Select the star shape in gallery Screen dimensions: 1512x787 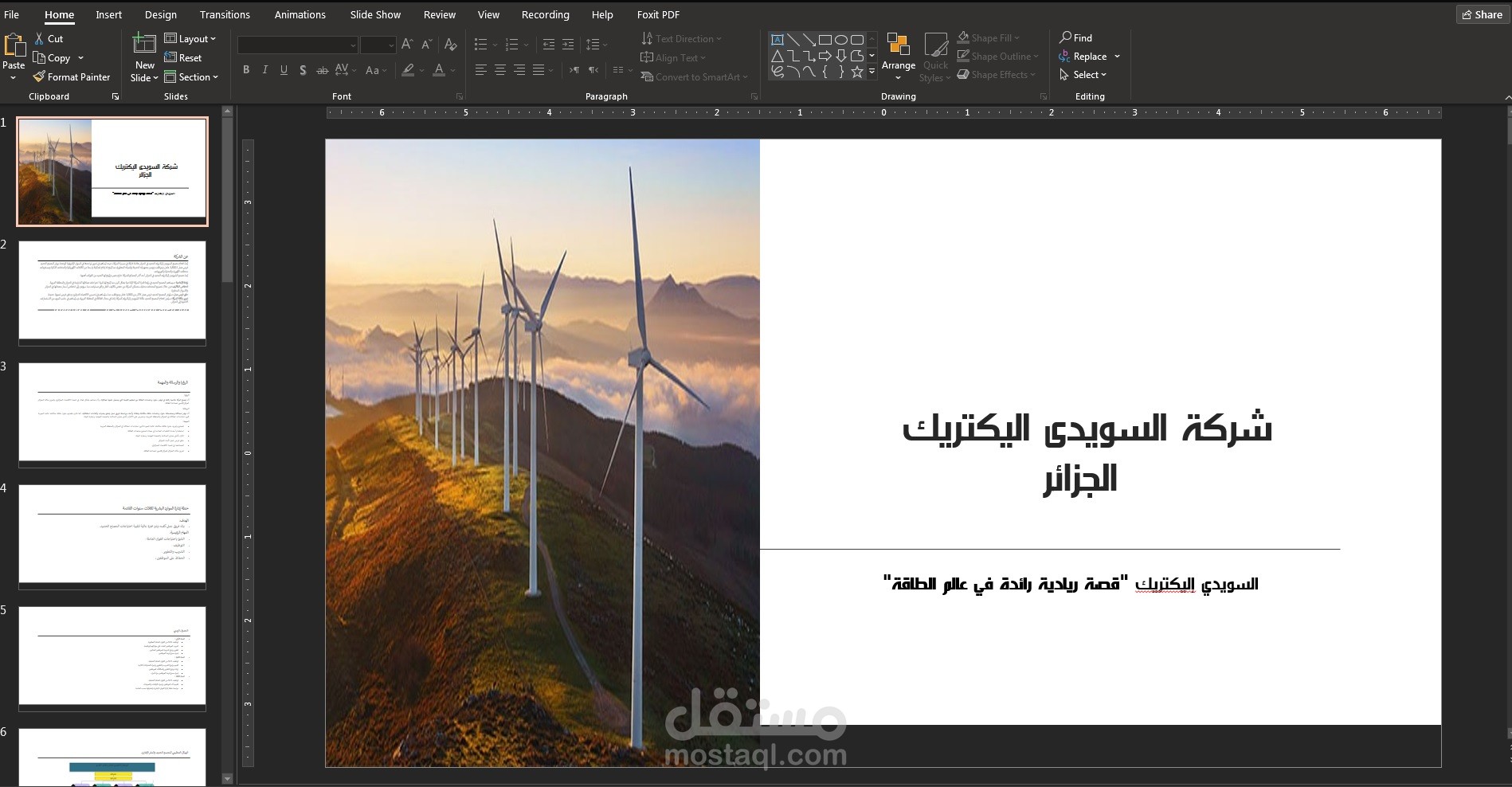(x=857, y=72)
